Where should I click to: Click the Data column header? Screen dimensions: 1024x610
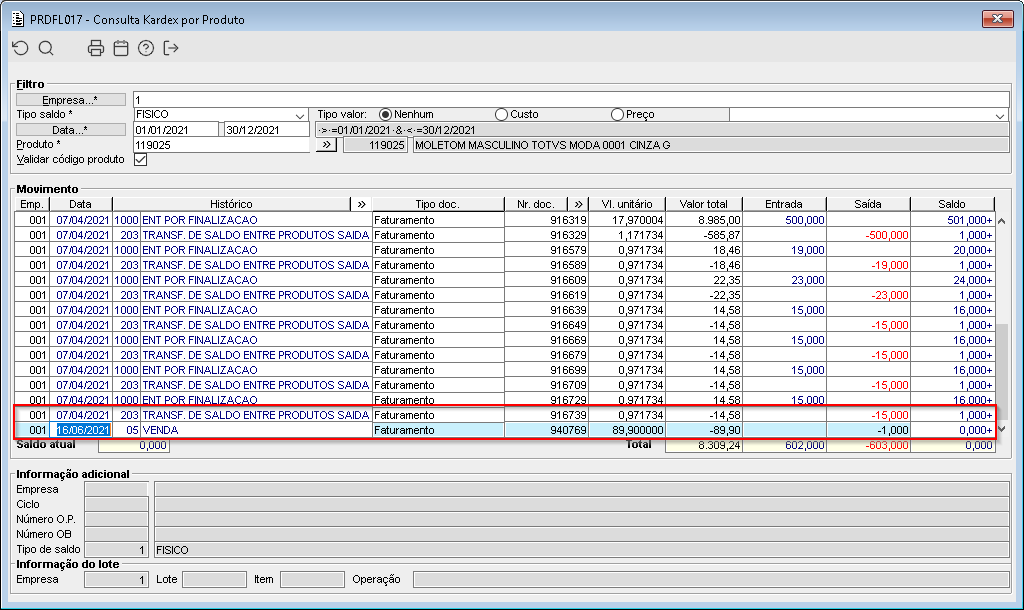[80, 204]
